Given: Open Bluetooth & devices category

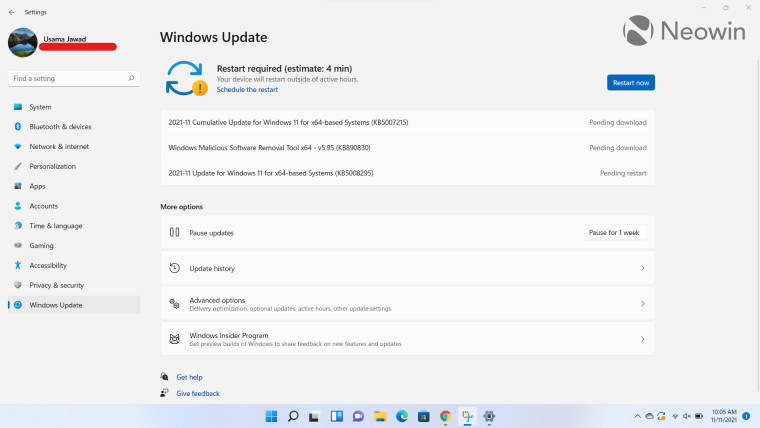Looking at the screenshot, I should tap(74, 127).
